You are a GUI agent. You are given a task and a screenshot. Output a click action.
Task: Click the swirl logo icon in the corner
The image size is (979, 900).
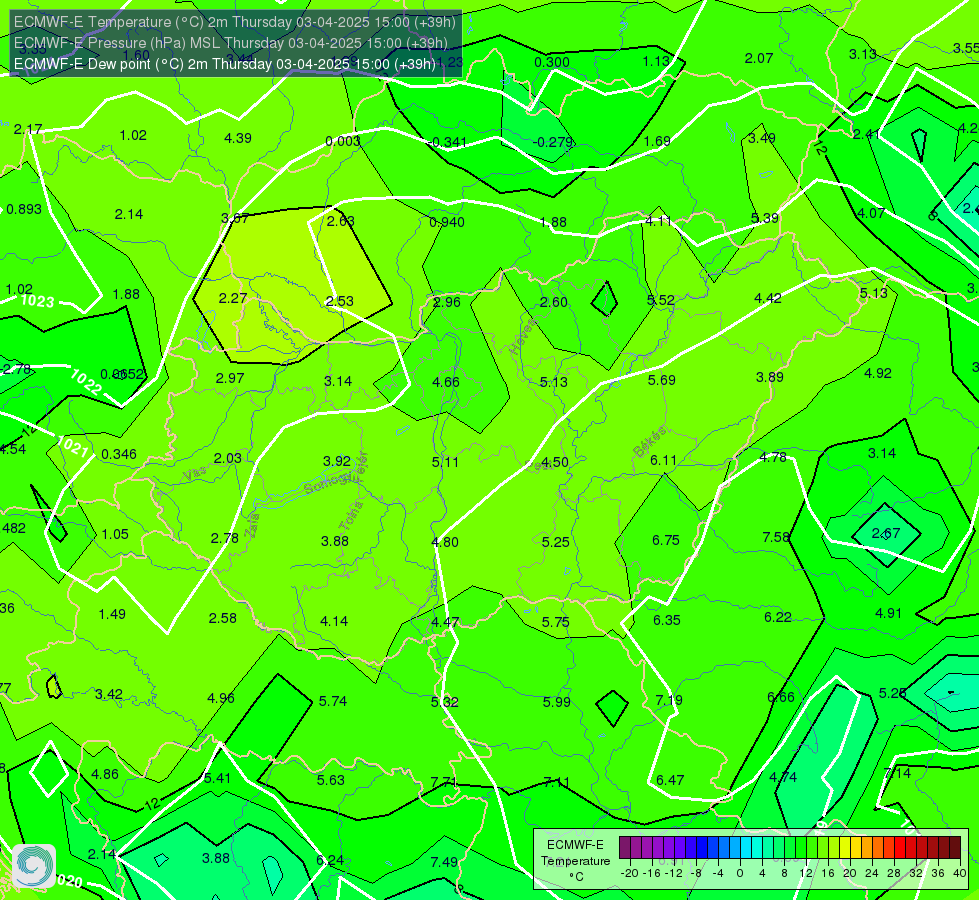click(x=34, y=866)
